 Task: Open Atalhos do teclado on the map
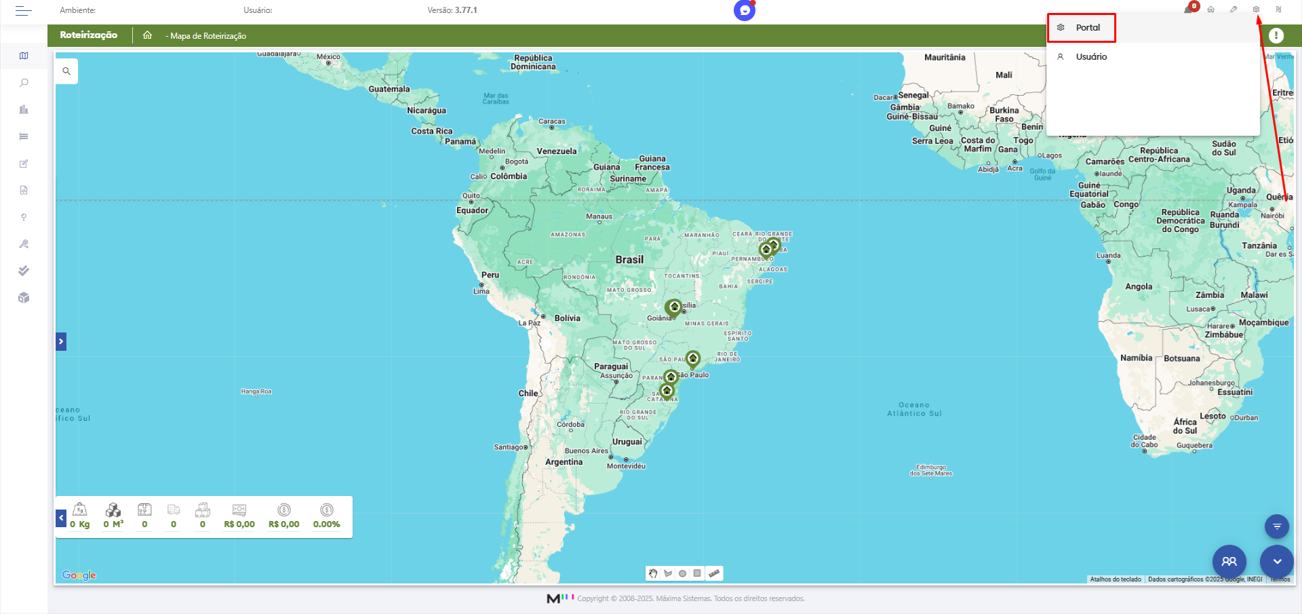point(1116,580)
